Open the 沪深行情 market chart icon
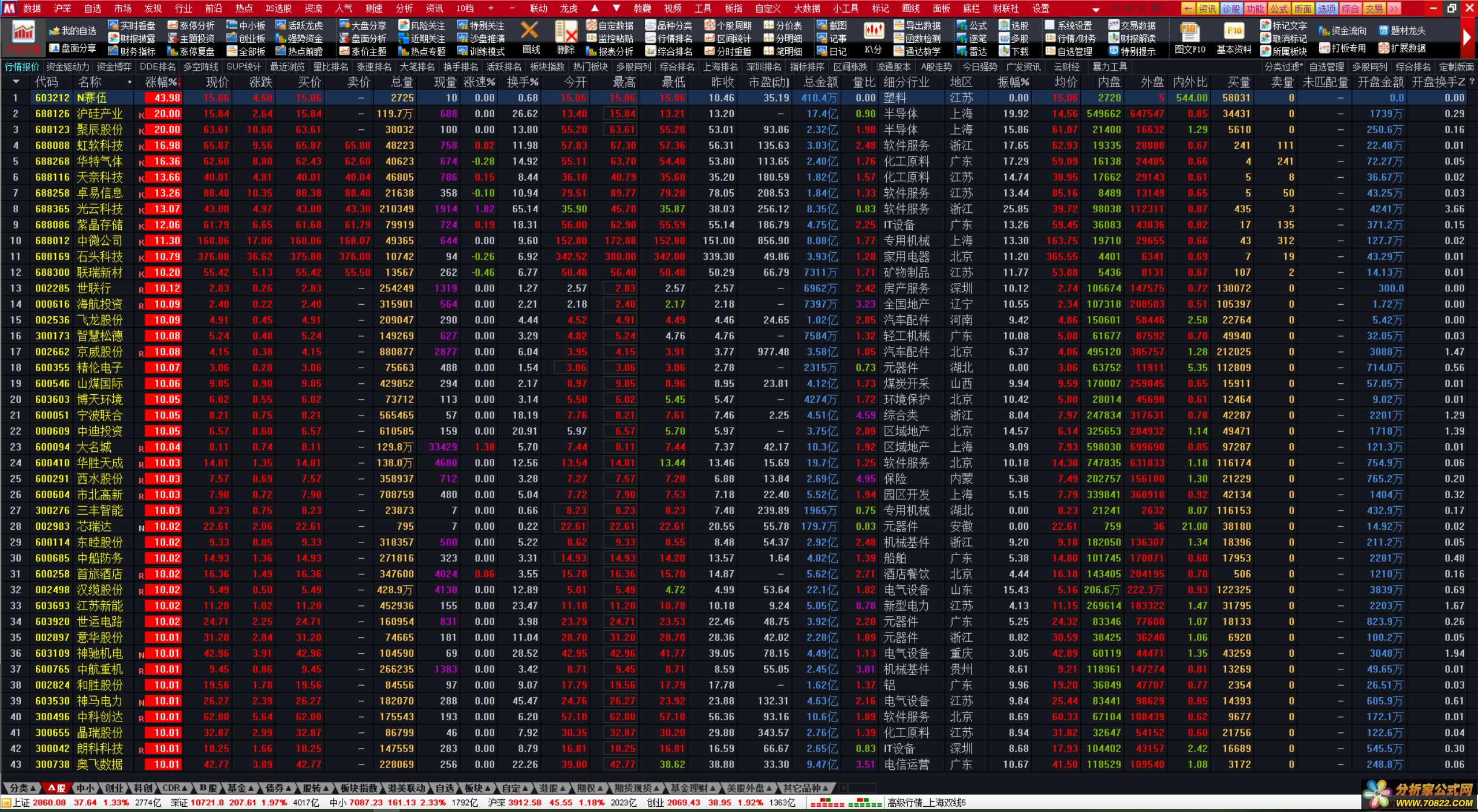The width and height of the screenshot is (1478, 812). (x=23, y=38)
